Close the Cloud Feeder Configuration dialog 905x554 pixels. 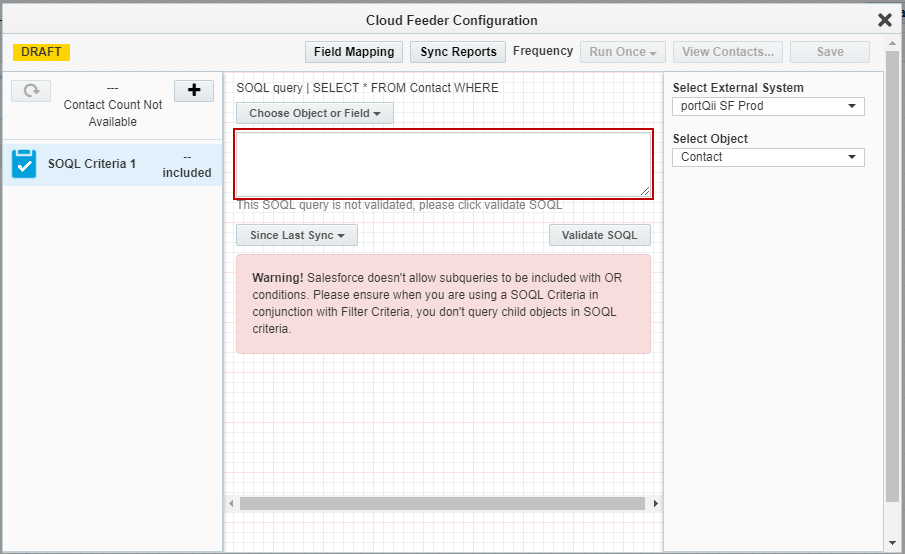(884, 20)
